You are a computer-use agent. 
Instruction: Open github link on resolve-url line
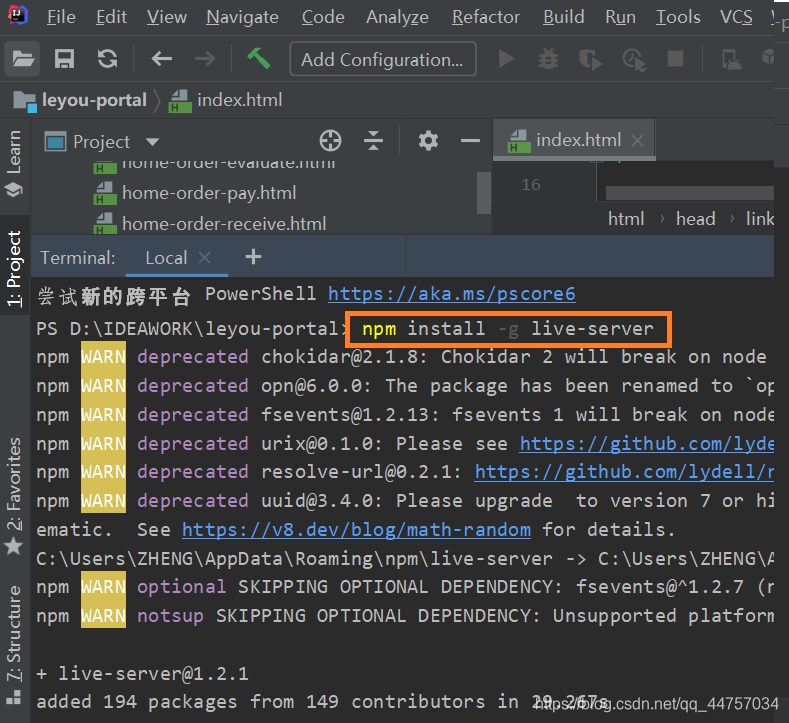point(624,472)
